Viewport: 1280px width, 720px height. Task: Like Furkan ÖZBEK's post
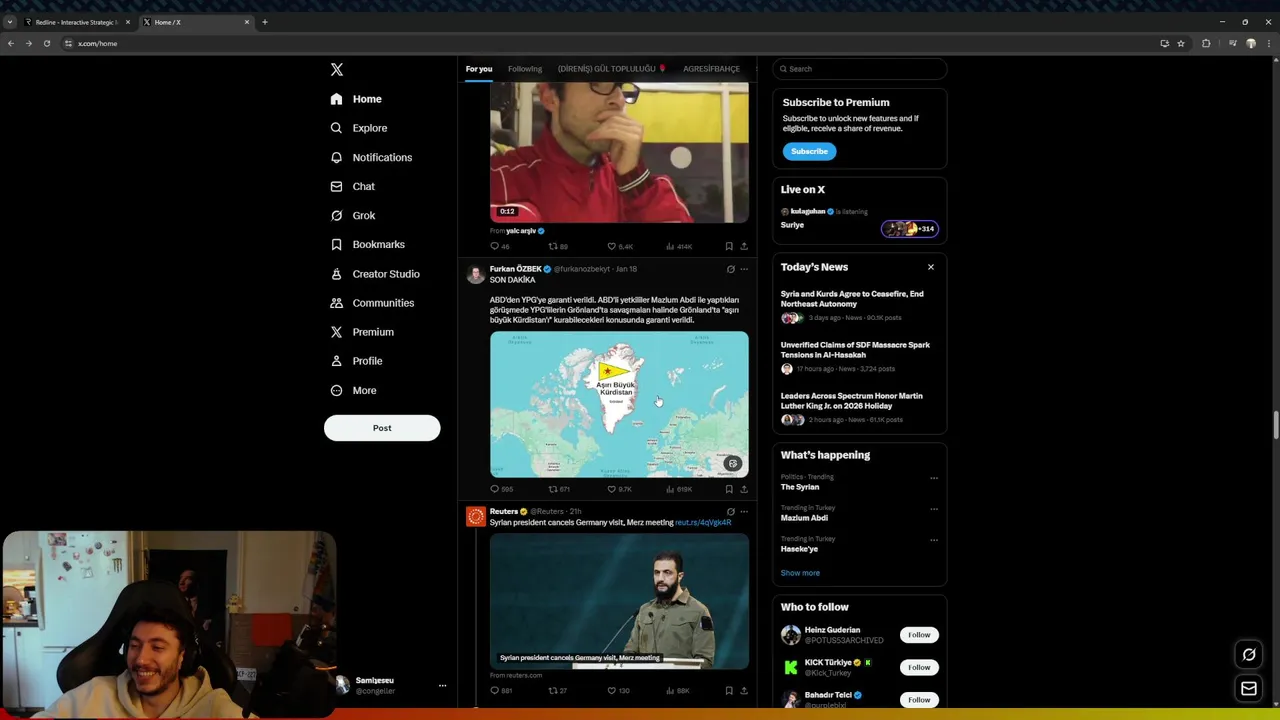[620, 489]
